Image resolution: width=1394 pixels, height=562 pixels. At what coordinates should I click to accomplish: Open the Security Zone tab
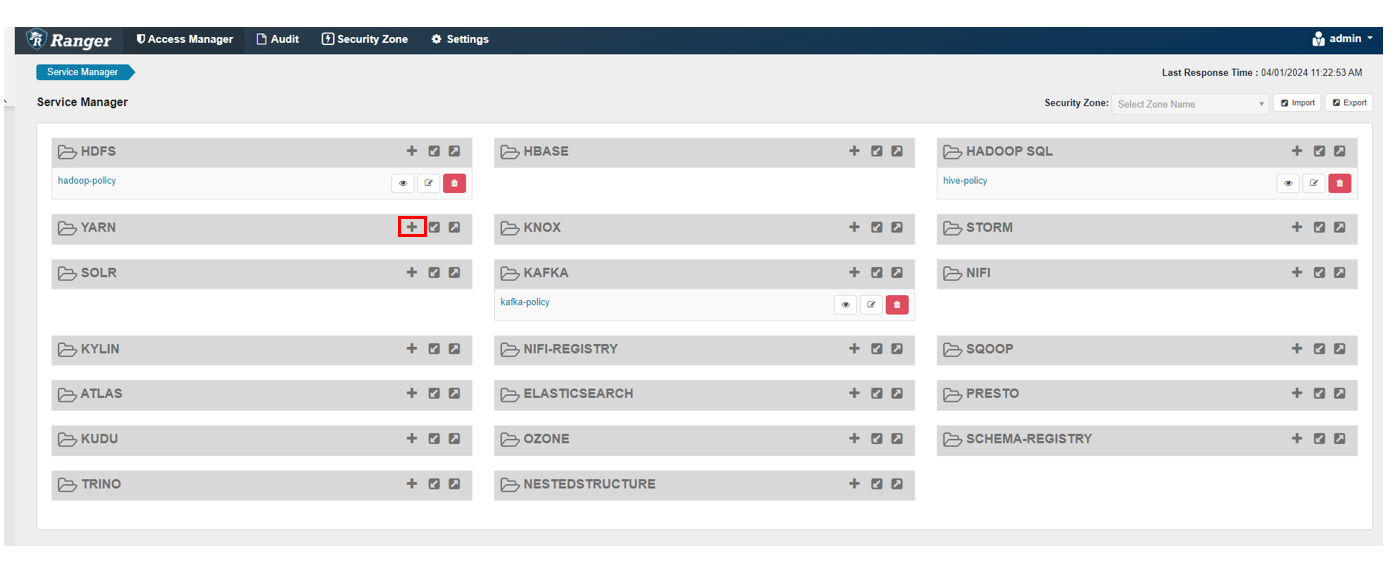[364, 39]
